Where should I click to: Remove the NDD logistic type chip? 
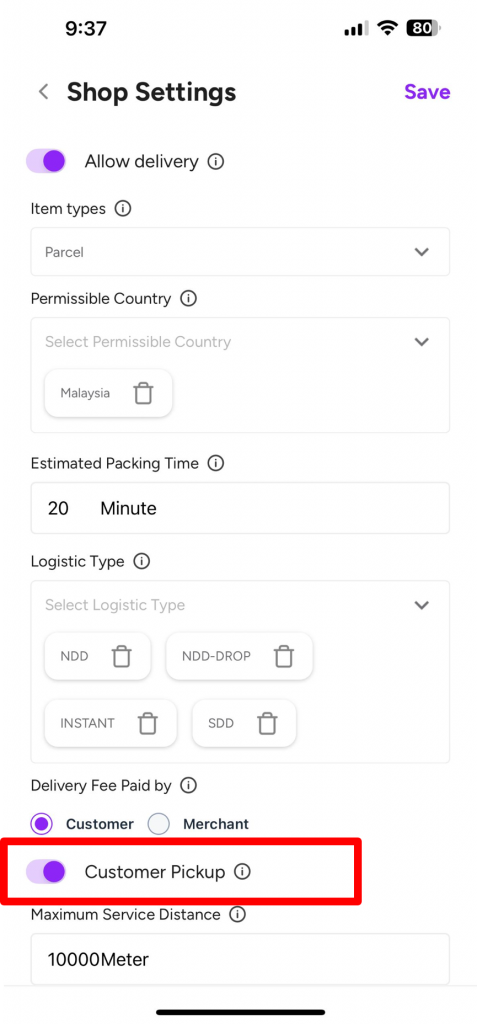(122, 656)
